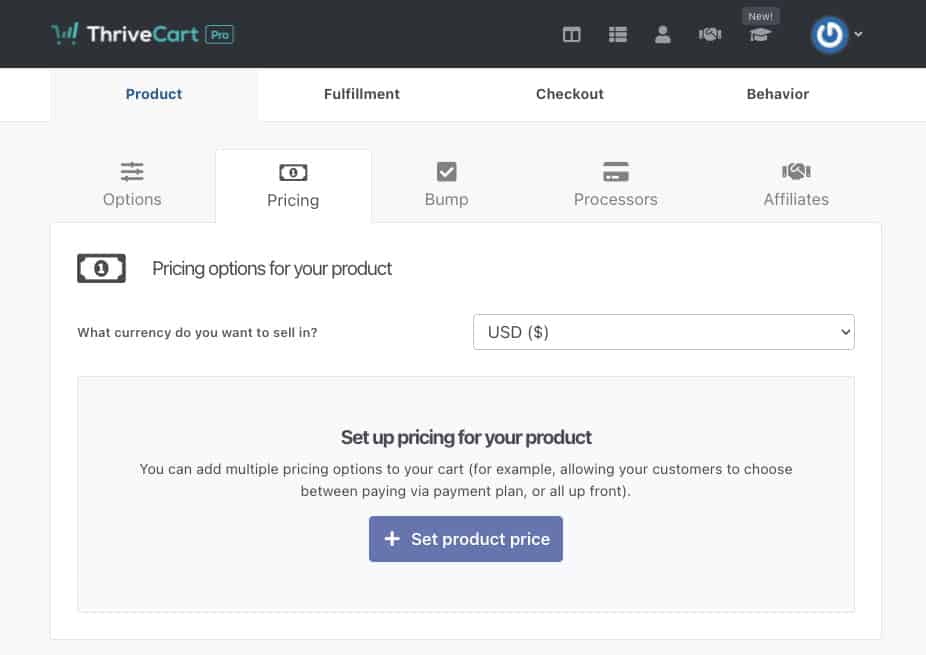Open the products list icon in top bar
Image resolution: width=926 pixels, height=655 pixels.
618,33
